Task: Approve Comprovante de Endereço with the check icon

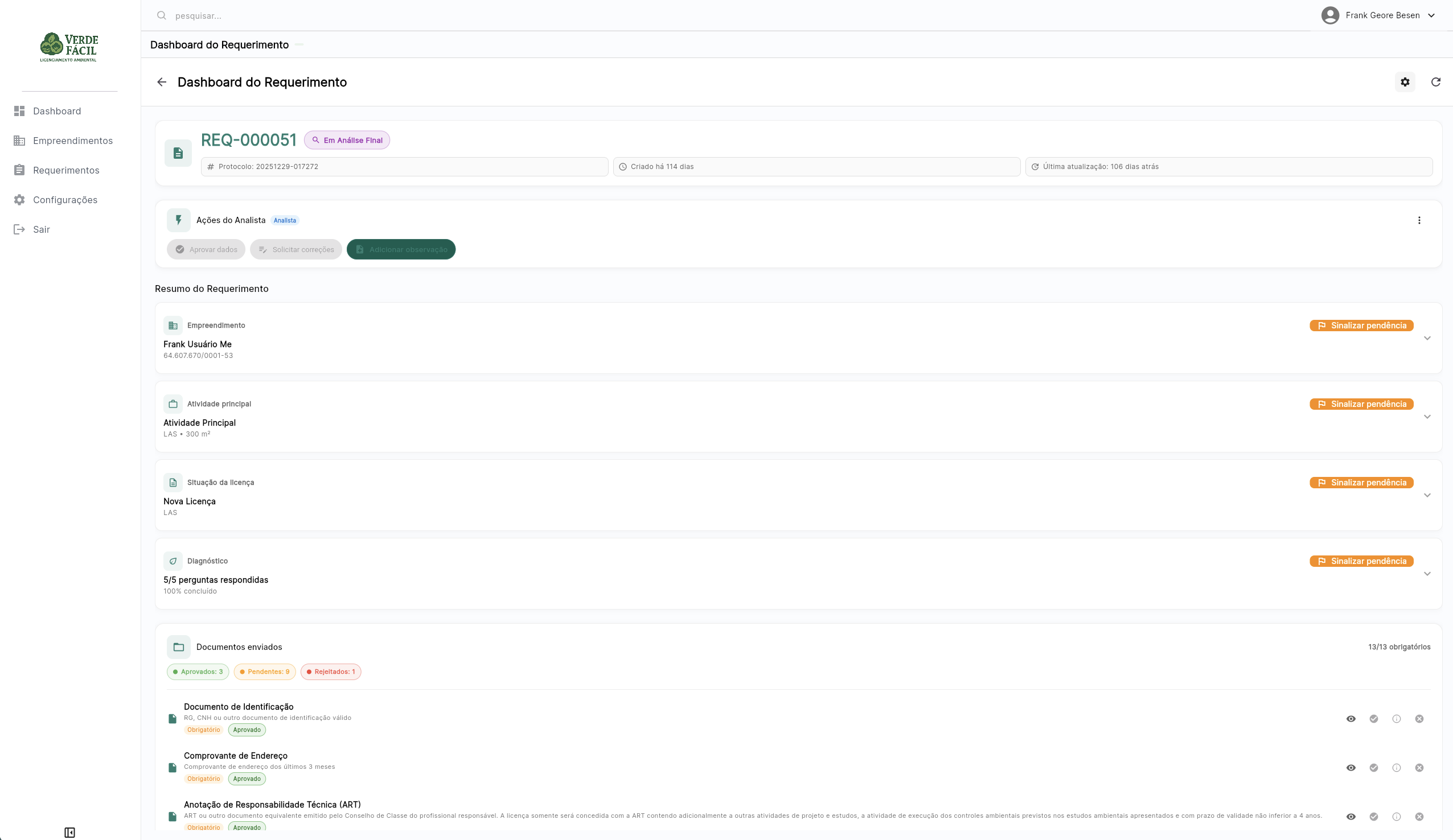Action: pyautogui.click(x=1373, y=768)
